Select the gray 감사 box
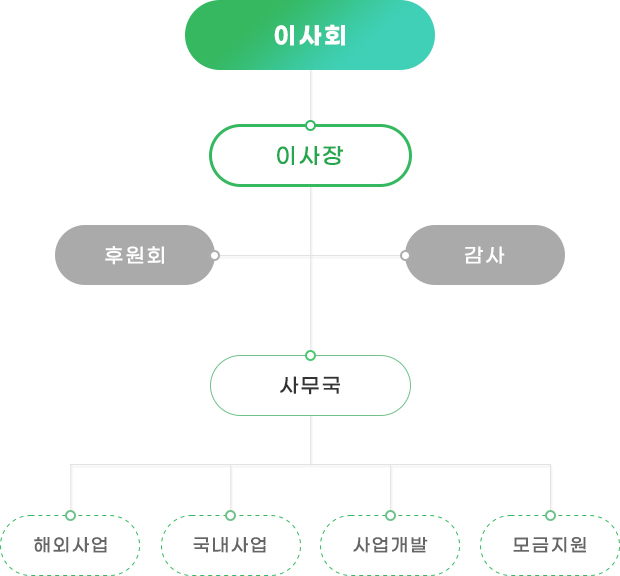This screenshot has height=576, width=620. tap(485, 255)
